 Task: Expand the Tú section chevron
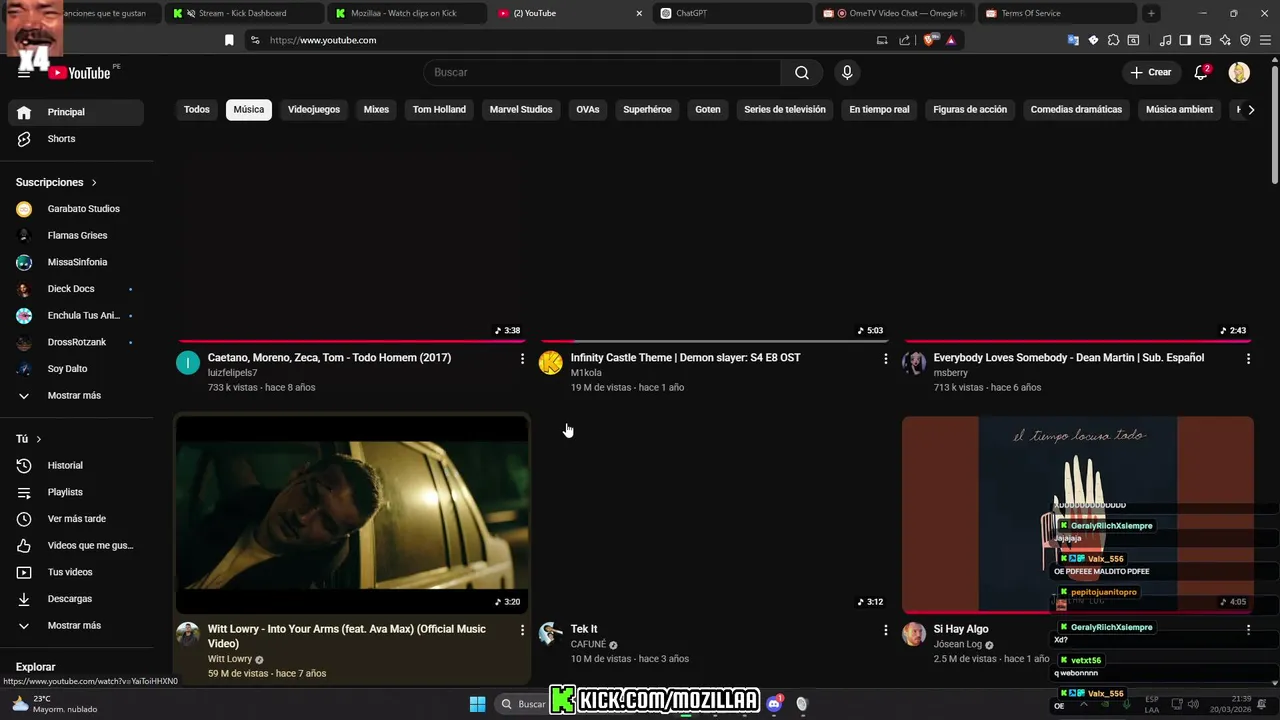(x=39, y=439)
